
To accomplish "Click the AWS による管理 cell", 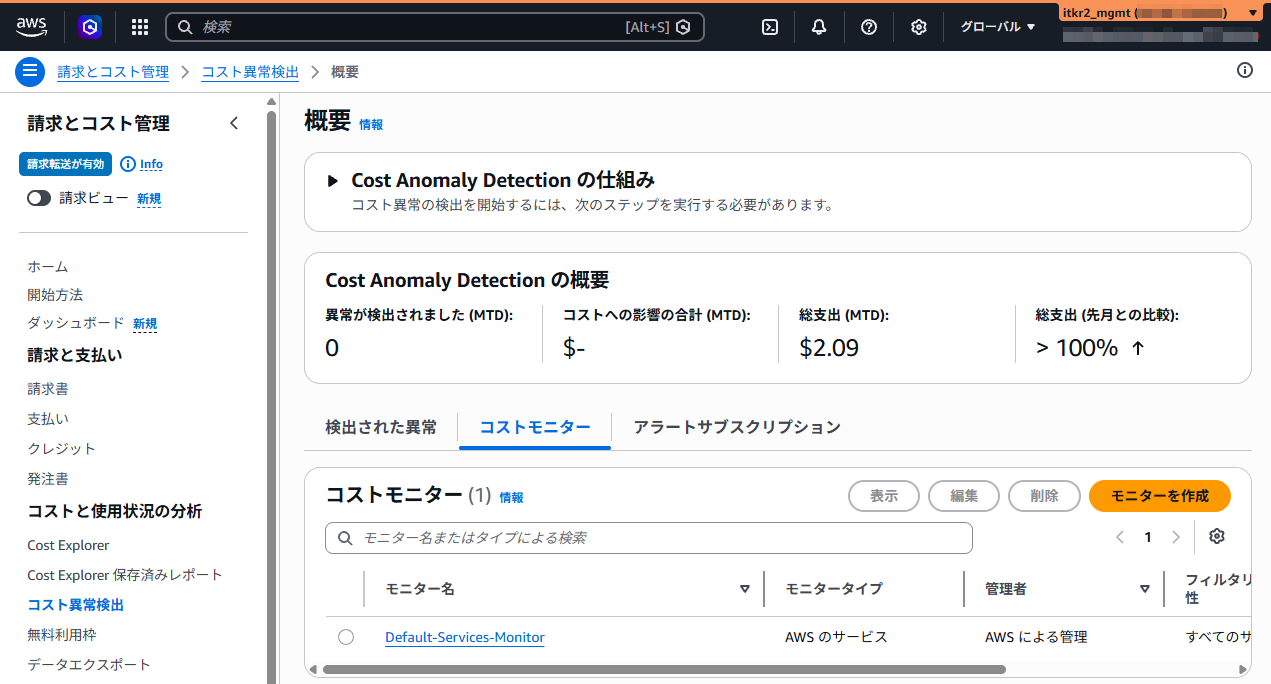I will click(1036, 637).
